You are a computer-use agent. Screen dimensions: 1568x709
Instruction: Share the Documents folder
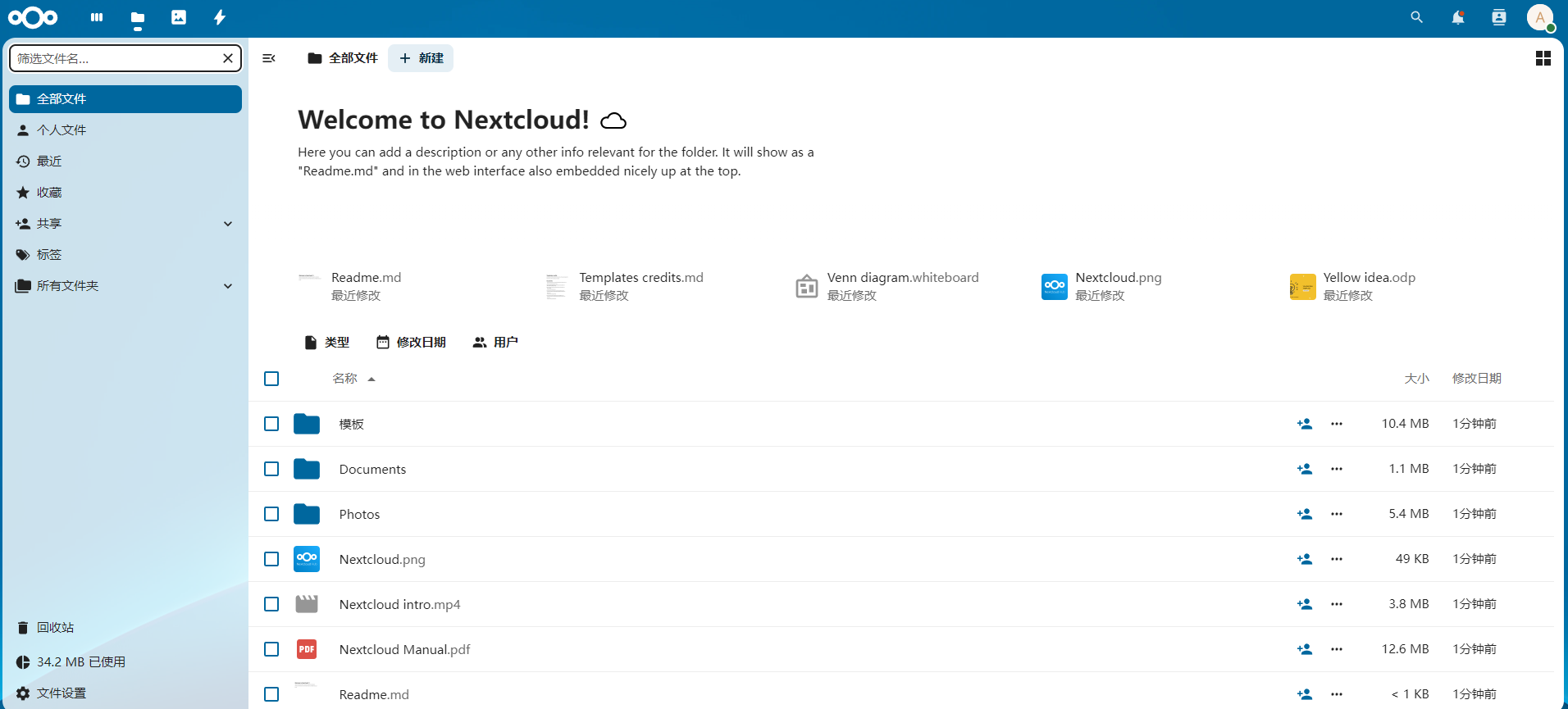coord(1304,469)
